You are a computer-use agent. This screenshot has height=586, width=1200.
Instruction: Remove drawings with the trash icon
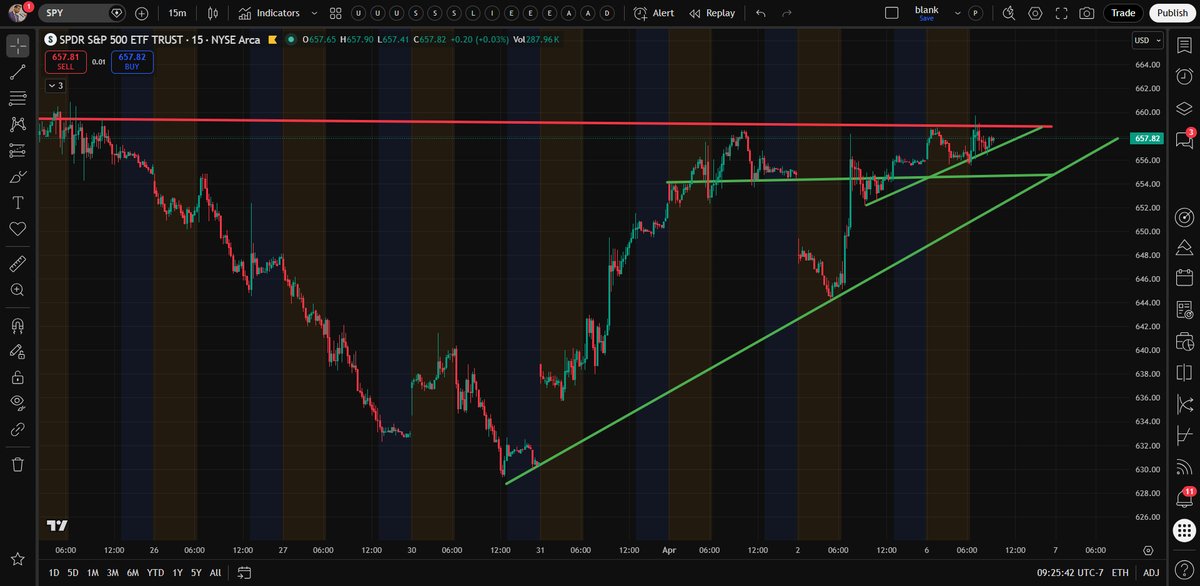point(17,464)
